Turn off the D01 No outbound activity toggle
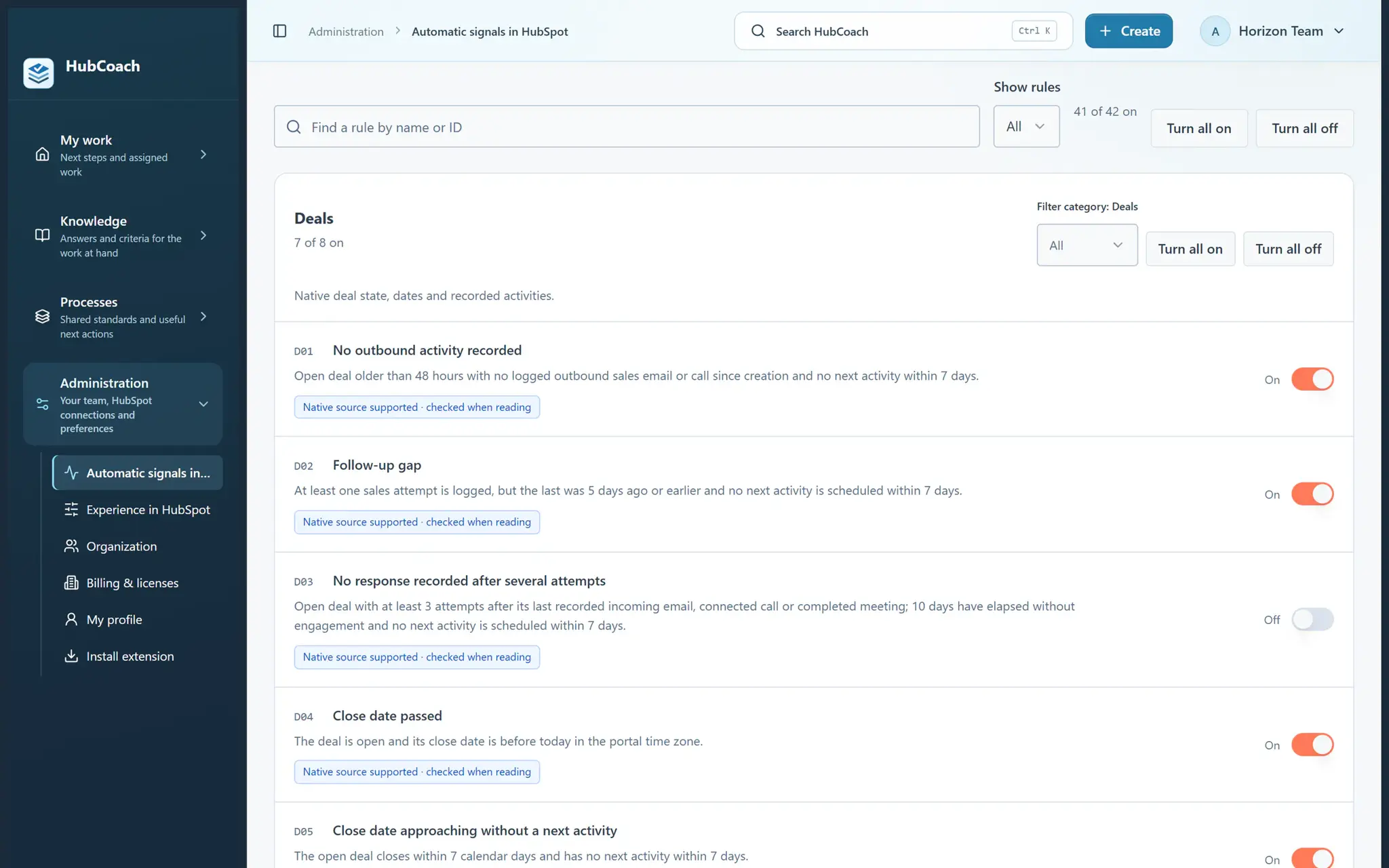Image resolution: width=1389 pixels, height=868 pixels. (x=1312, y=379)
